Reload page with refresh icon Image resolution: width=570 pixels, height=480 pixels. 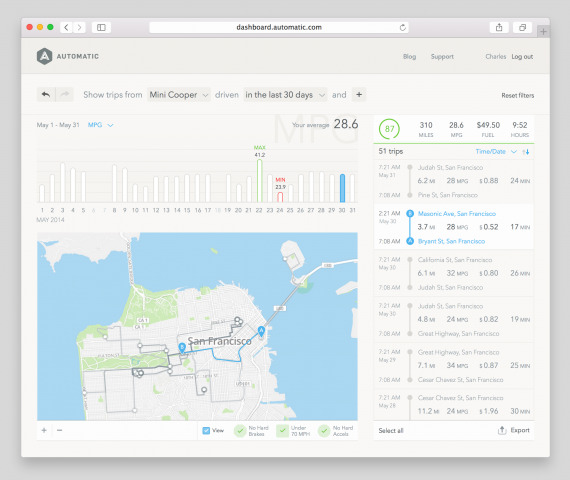click(402, 27)
